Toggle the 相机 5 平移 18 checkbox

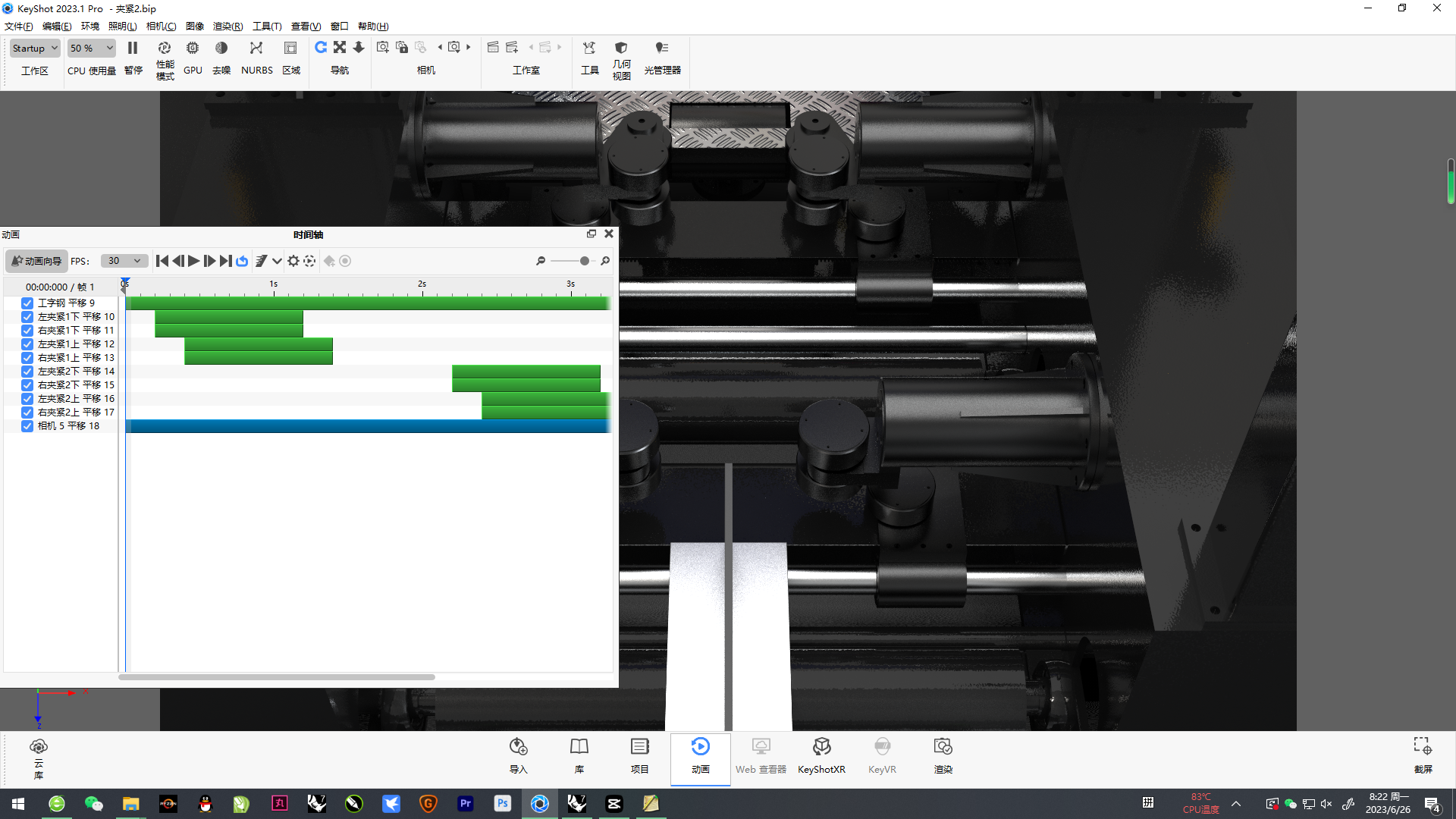(x=27, y=426)
